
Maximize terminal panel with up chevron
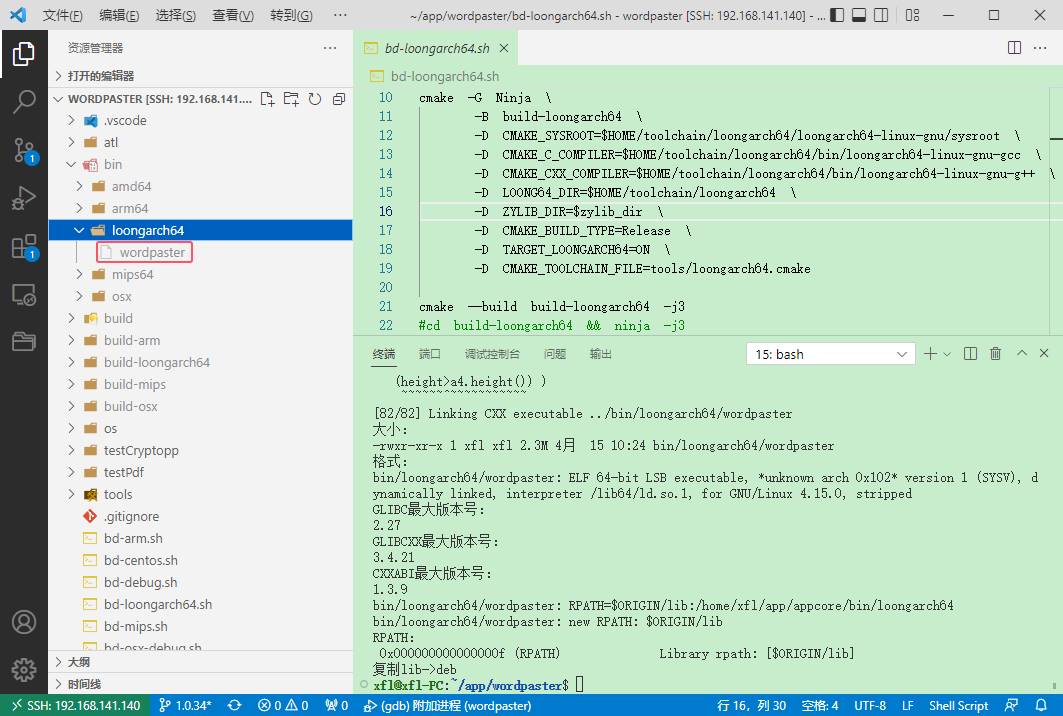coord(1021,354)
